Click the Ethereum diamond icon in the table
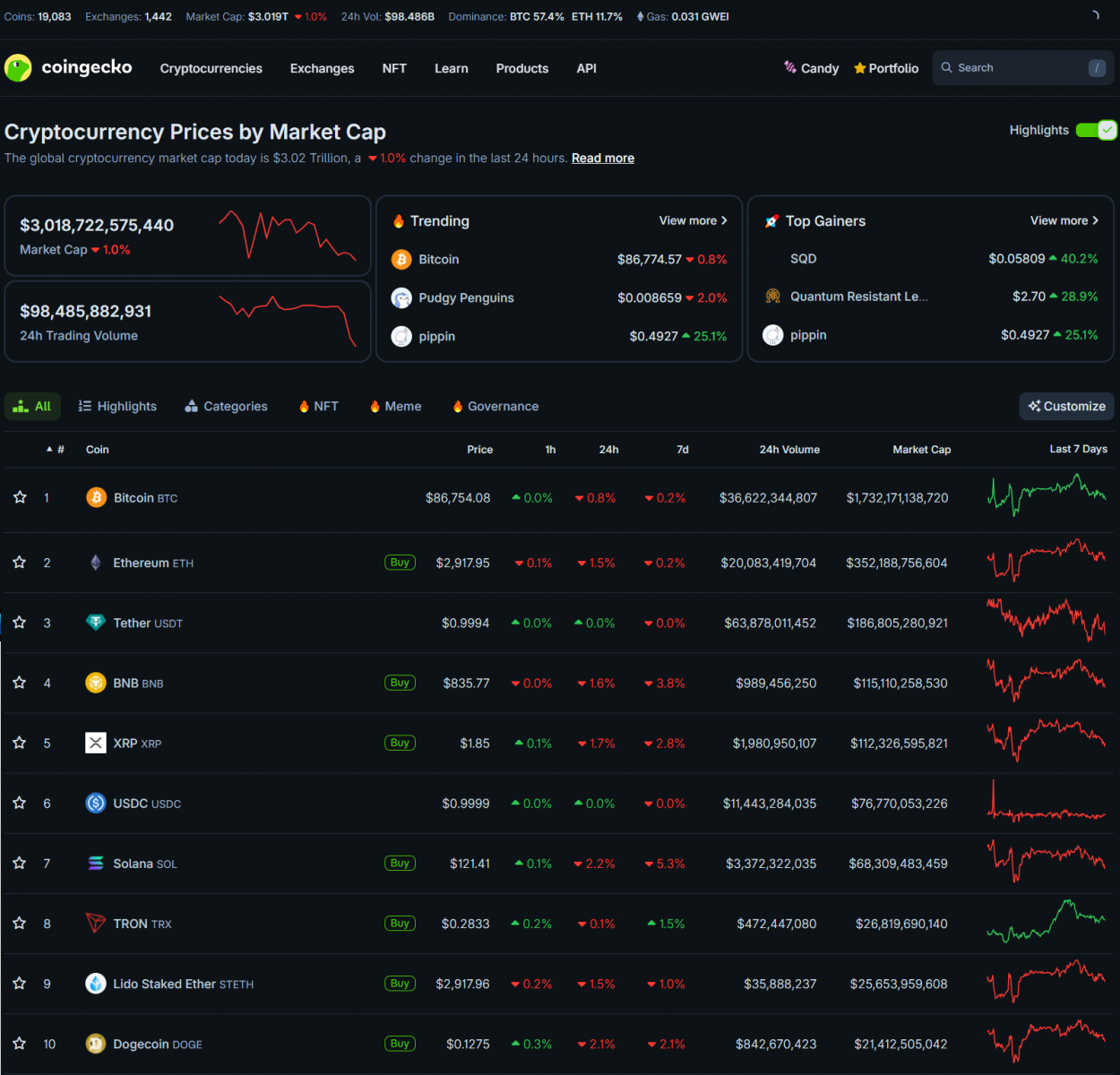1120x1075 pixels. coord(96,563)
